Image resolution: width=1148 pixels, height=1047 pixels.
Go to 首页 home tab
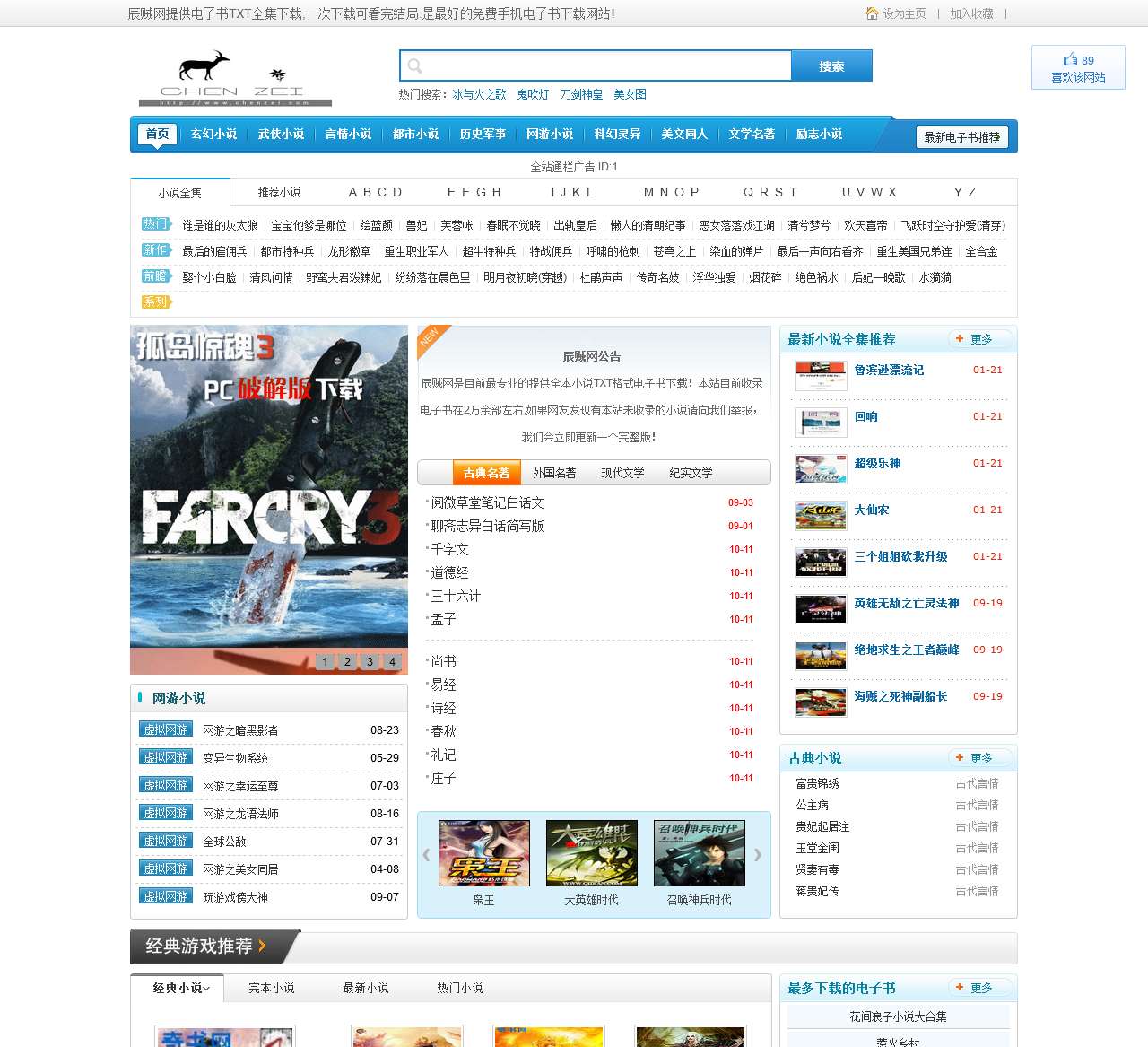[x=157, y=134]
